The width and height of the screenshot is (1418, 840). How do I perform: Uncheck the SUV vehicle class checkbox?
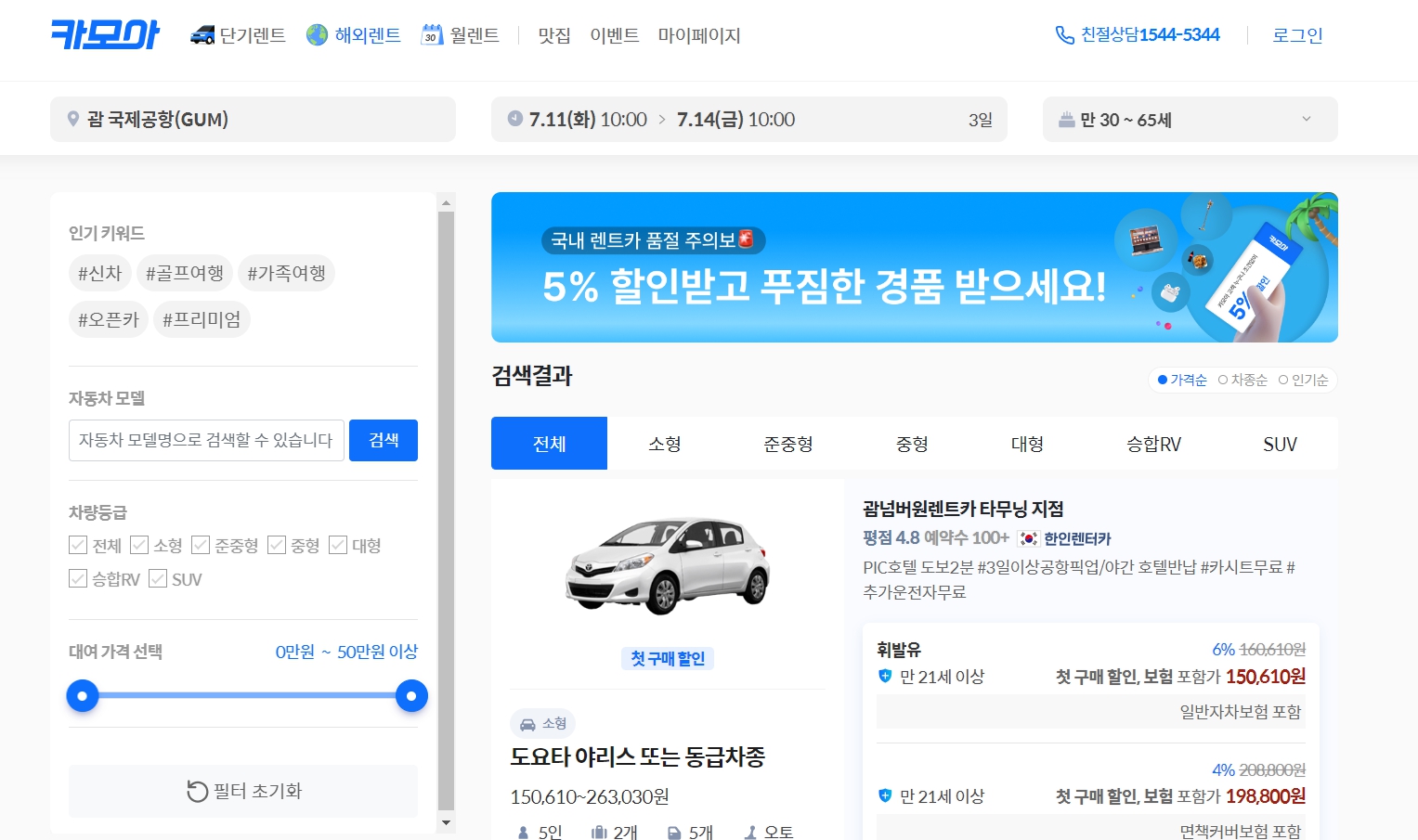tap(158, 578)
